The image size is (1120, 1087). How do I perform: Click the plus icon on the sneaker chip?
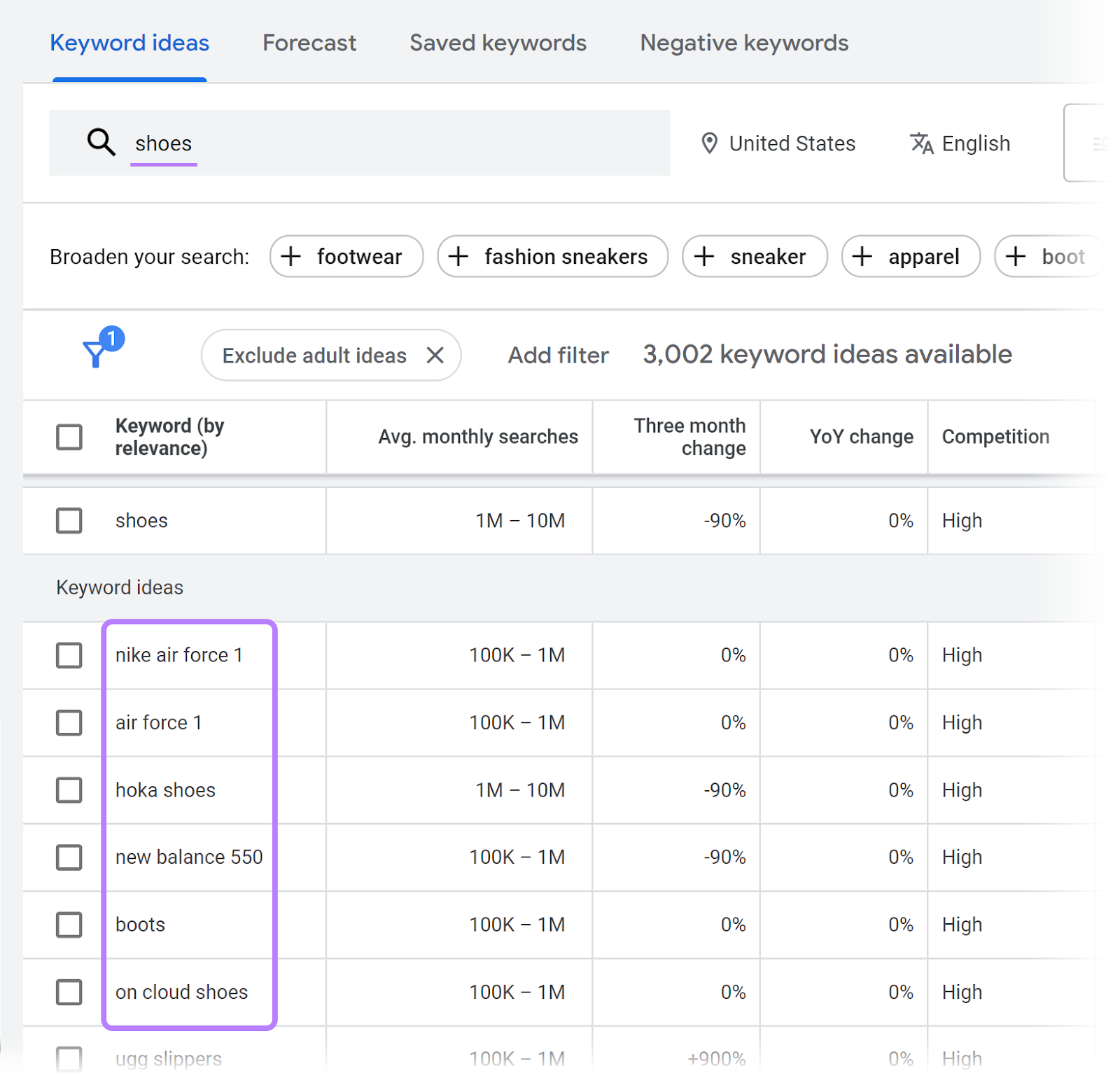click(703, 256)
